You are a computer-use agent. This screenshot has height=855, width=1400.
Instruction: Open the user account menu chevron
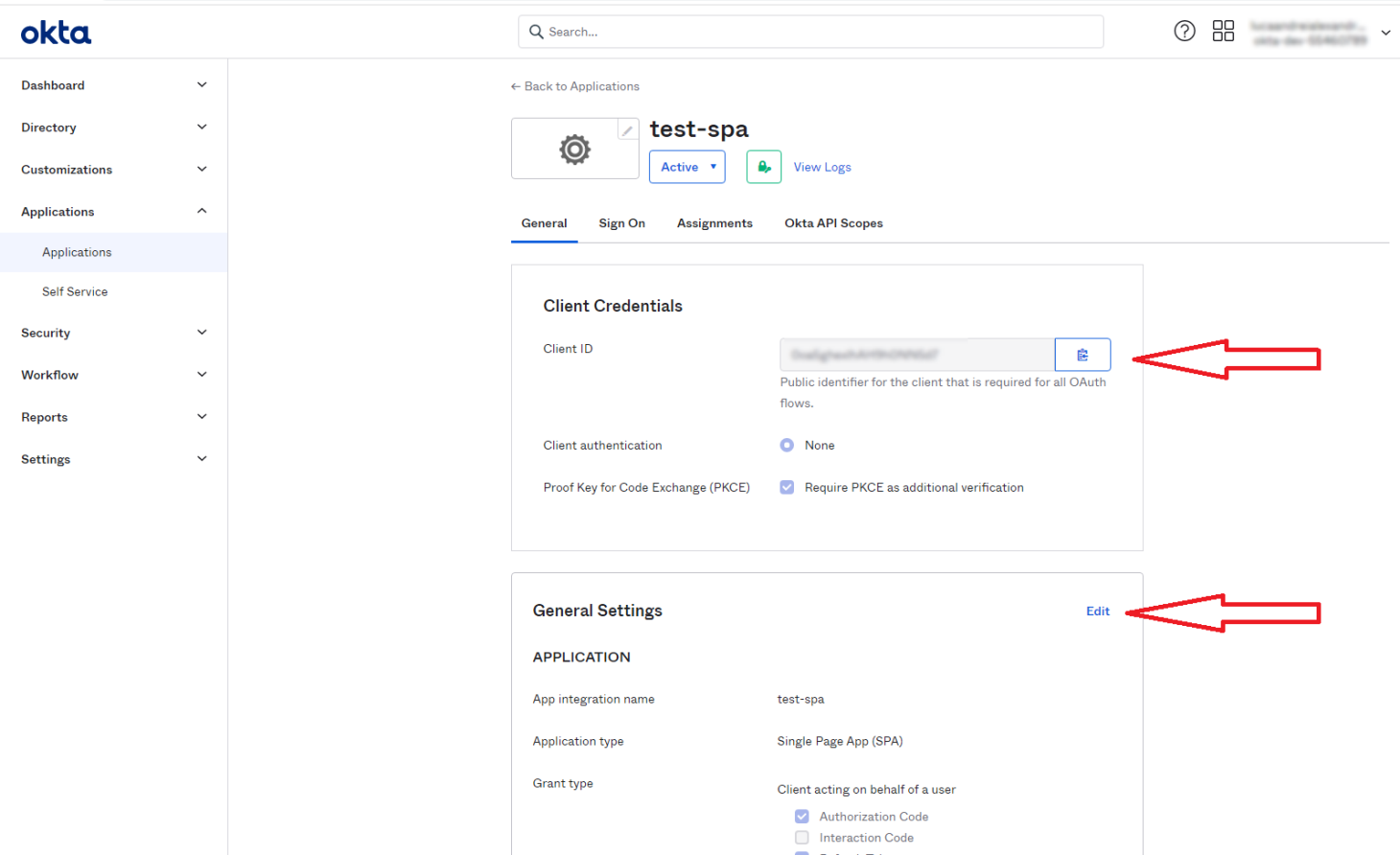[1385, 33]
